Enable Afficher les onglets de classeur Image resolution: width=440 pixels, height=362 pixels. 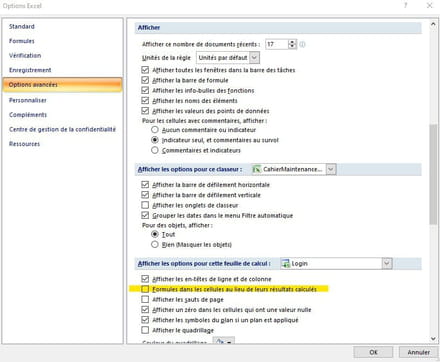(145, 205)
